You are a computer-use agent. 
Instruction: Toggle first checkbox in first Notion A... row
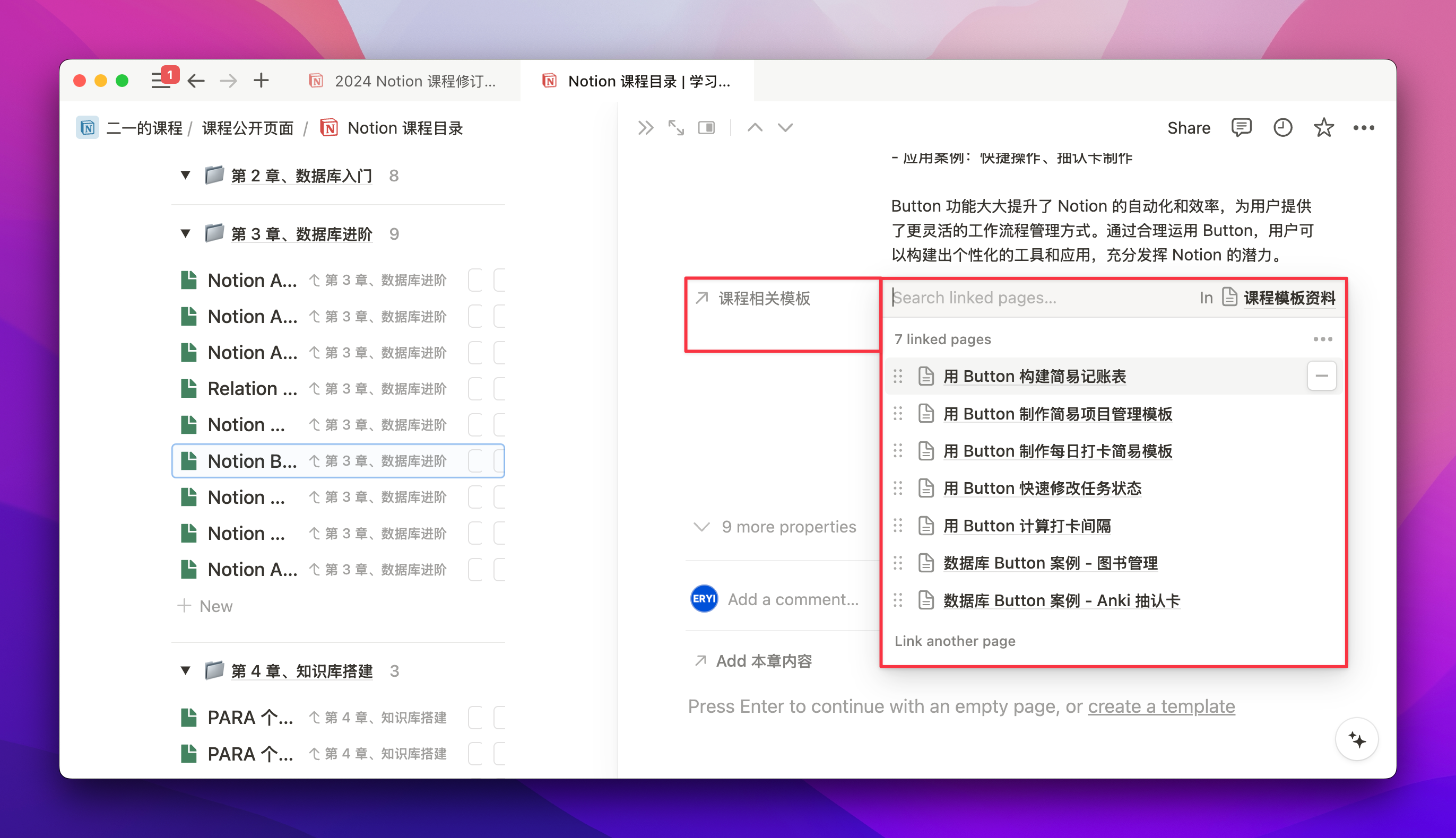click(475, 280)
